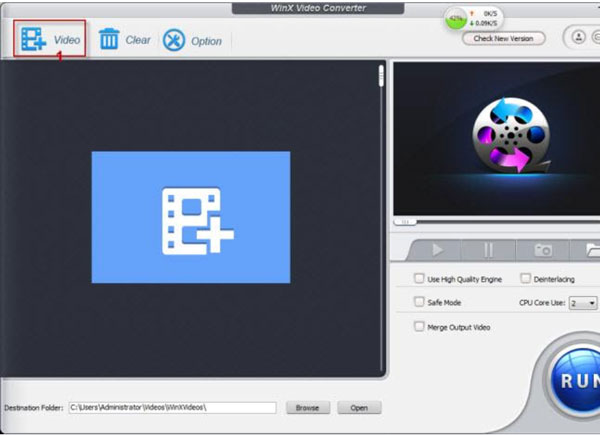Click the user account icon at top right
The height and width of the screenshot is (435, 600).
(x=578, y=37)
